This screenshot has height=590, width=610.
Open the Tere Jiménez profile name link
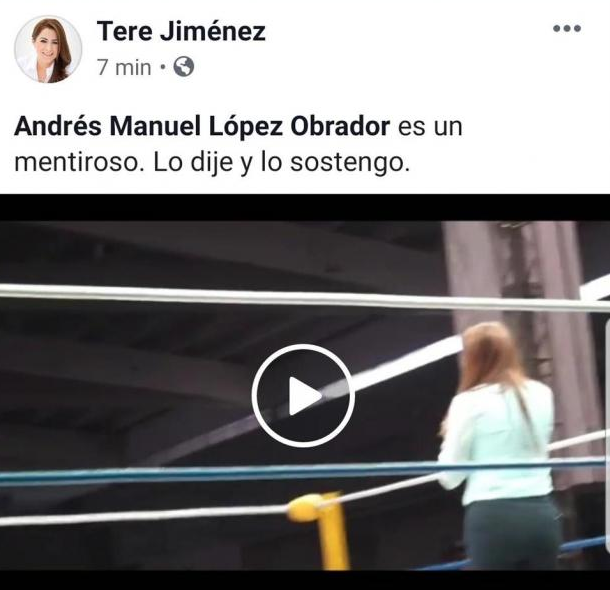(181, 31)
